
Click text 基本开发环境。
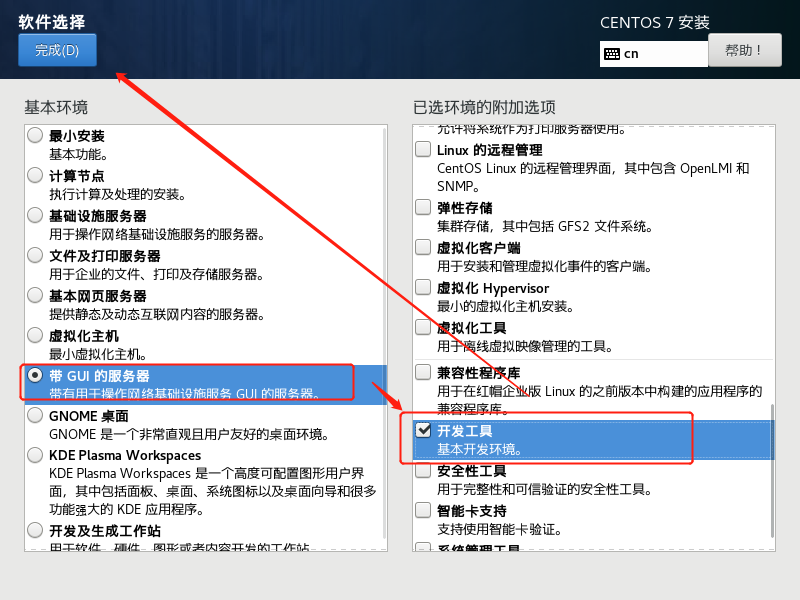[480, 449]
